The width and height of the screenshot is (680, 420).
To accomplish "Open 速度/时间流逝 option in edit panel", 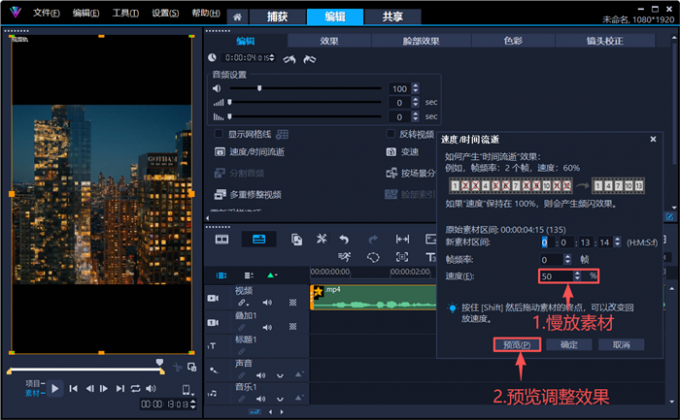I will pos(250,151).
